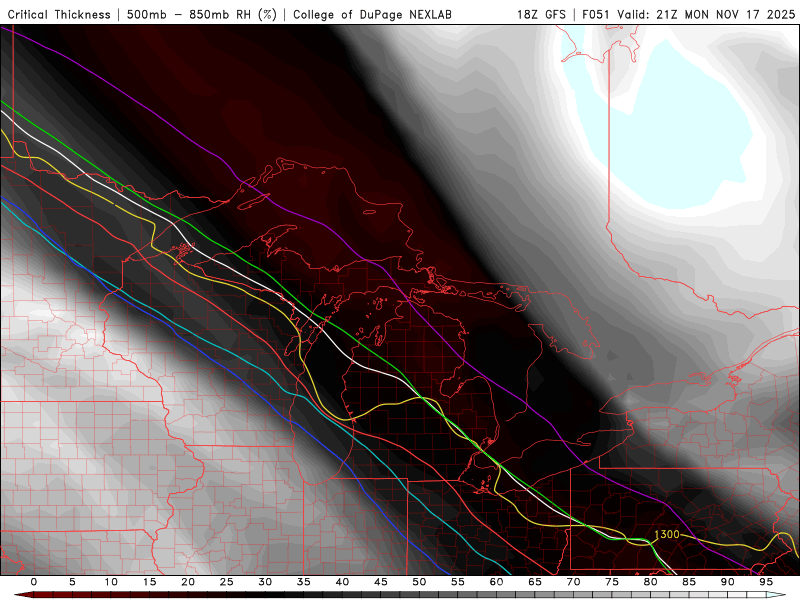Click the "F051" forecast hour text

597,14
